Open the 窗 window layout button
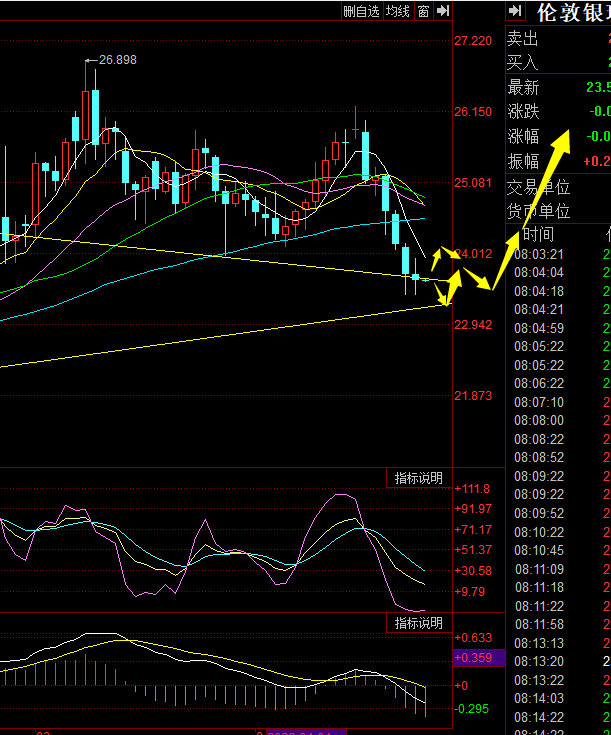Viewport: 611px width, 735px height. [423, 11]
